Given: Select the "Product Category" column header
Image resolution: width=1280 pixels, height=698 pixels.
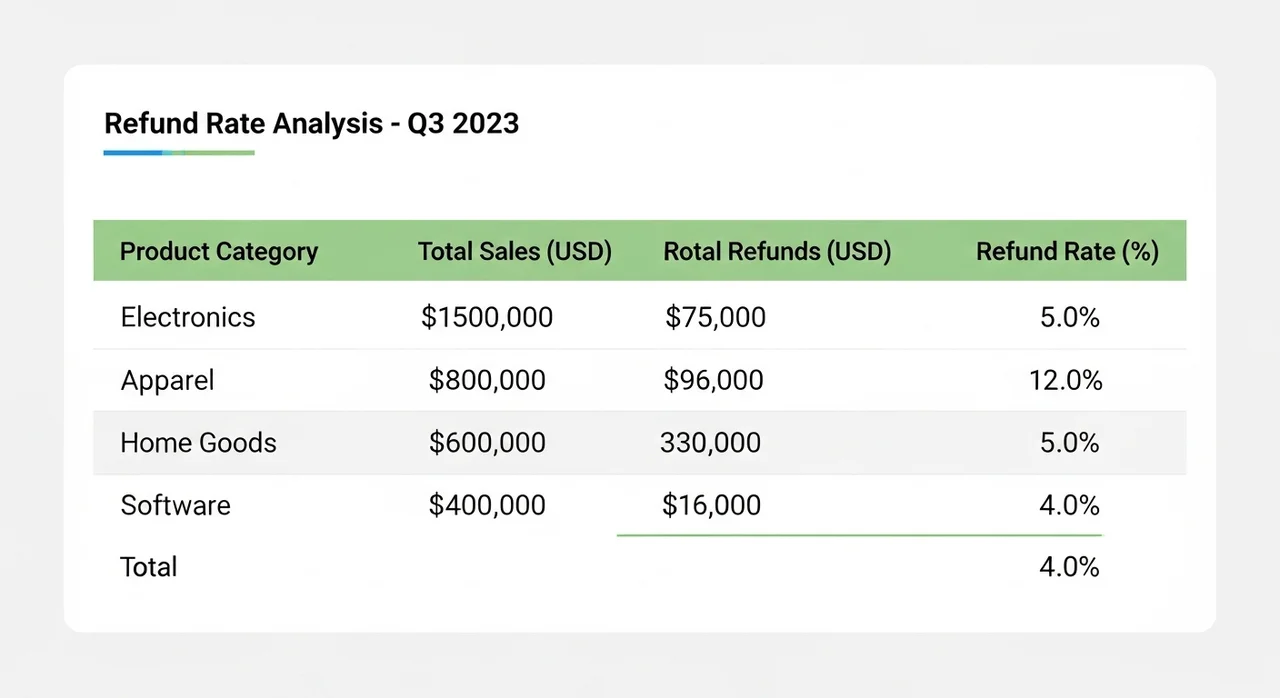Looking at the screenshot, I should (219, 251).
